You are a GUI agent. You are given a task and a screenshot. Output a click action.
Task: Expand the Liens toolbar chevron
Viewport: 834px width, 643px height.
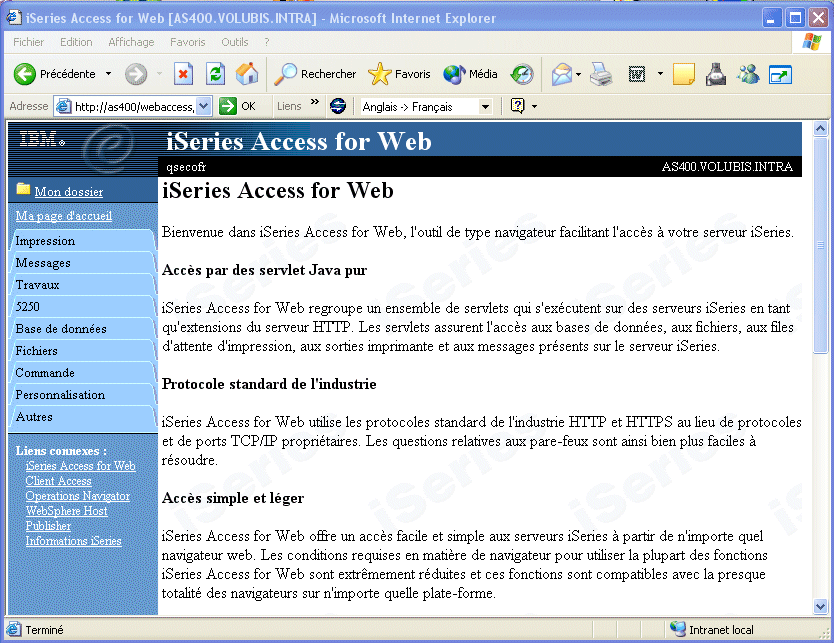(x=315, y=101)
